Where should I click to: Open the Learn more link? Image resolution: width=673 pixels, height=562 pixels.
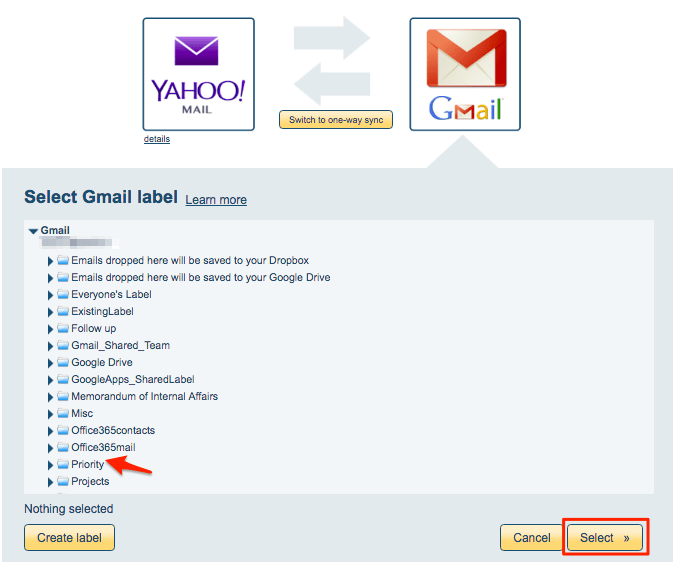216,200
